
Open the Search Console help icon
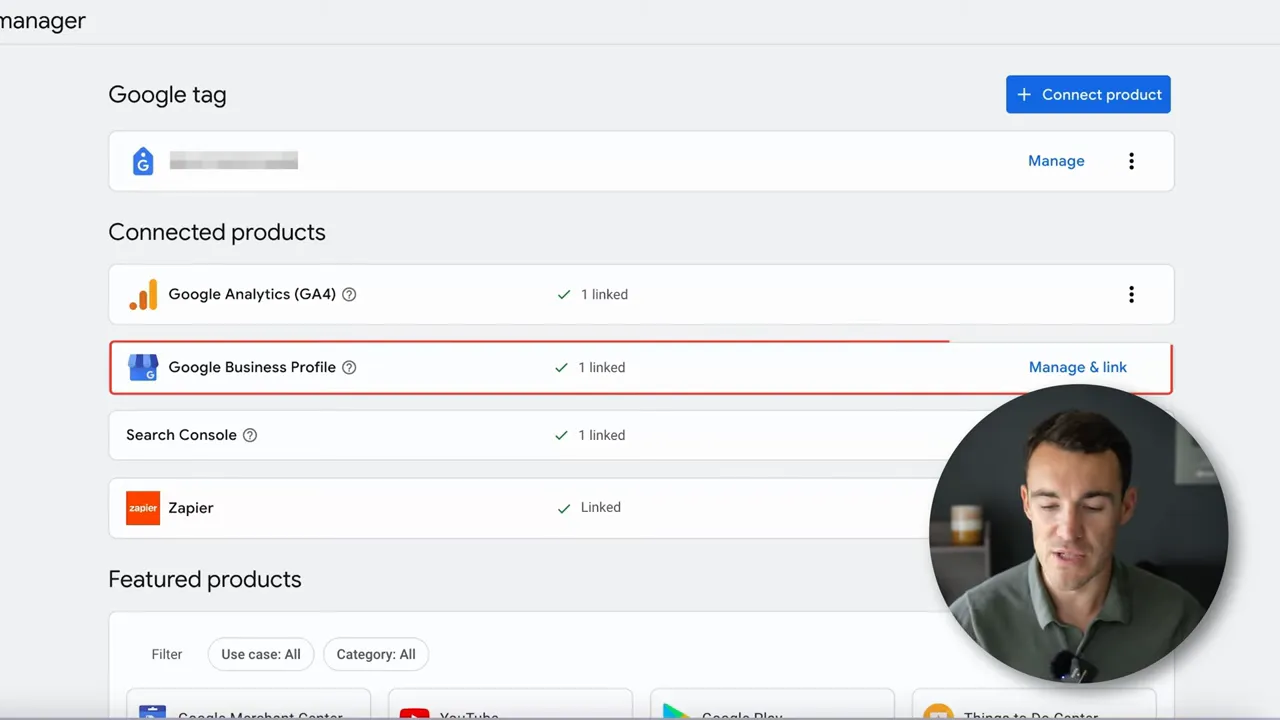click(x=250, y=435)
